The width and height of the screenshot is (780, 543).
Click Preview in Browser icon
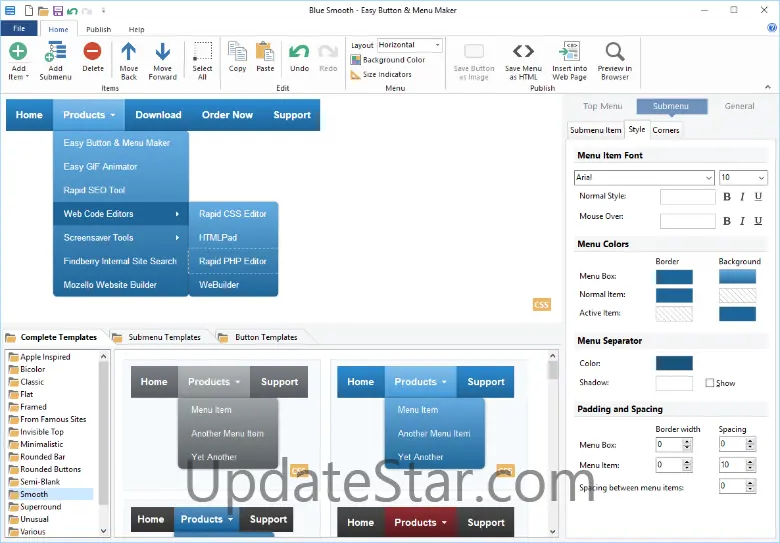pos(615,51)
